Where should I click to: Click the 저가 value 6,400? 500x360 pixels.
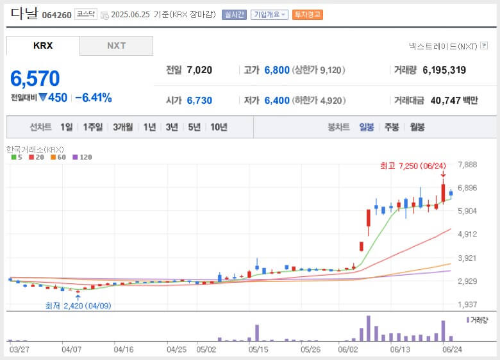[277, 100]
